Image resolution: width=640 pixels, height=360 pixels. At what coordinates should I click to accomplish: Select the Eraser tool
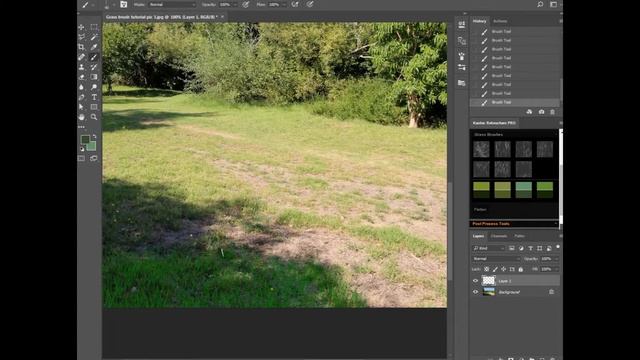pyautogui.click(x=82, y=77)
